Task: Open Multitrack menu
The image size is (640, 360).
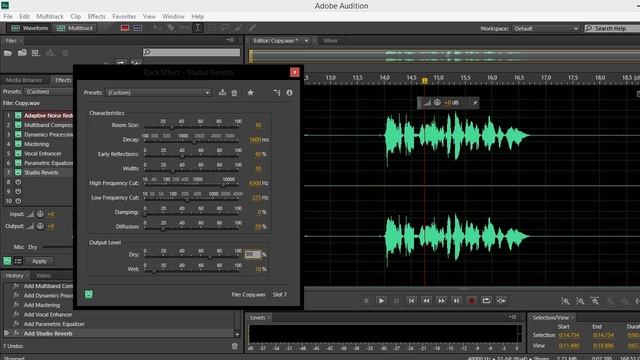Action: click(50, 16)
